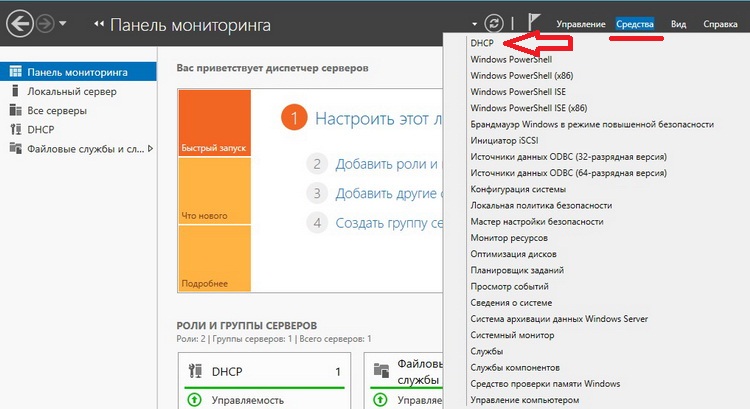
Task: Choose Windows PowerShell (x86) entry
Action: (521, 76)
